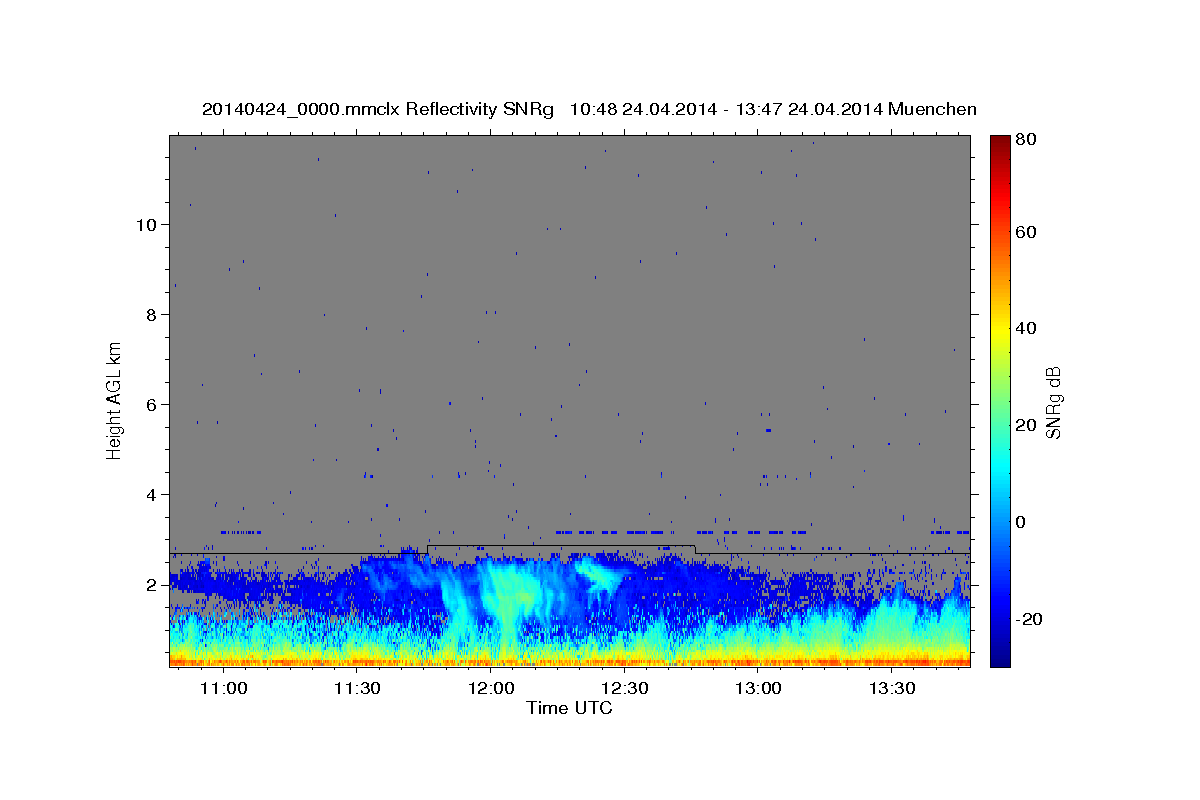Click the '11:30' time axis tick label

(x=357, y=689)
